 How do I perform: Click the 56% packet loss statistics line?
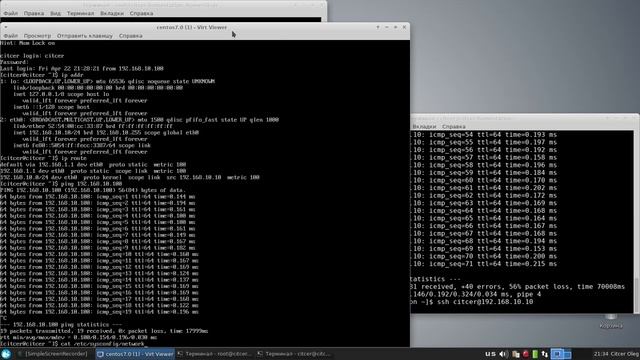point(518,287)
